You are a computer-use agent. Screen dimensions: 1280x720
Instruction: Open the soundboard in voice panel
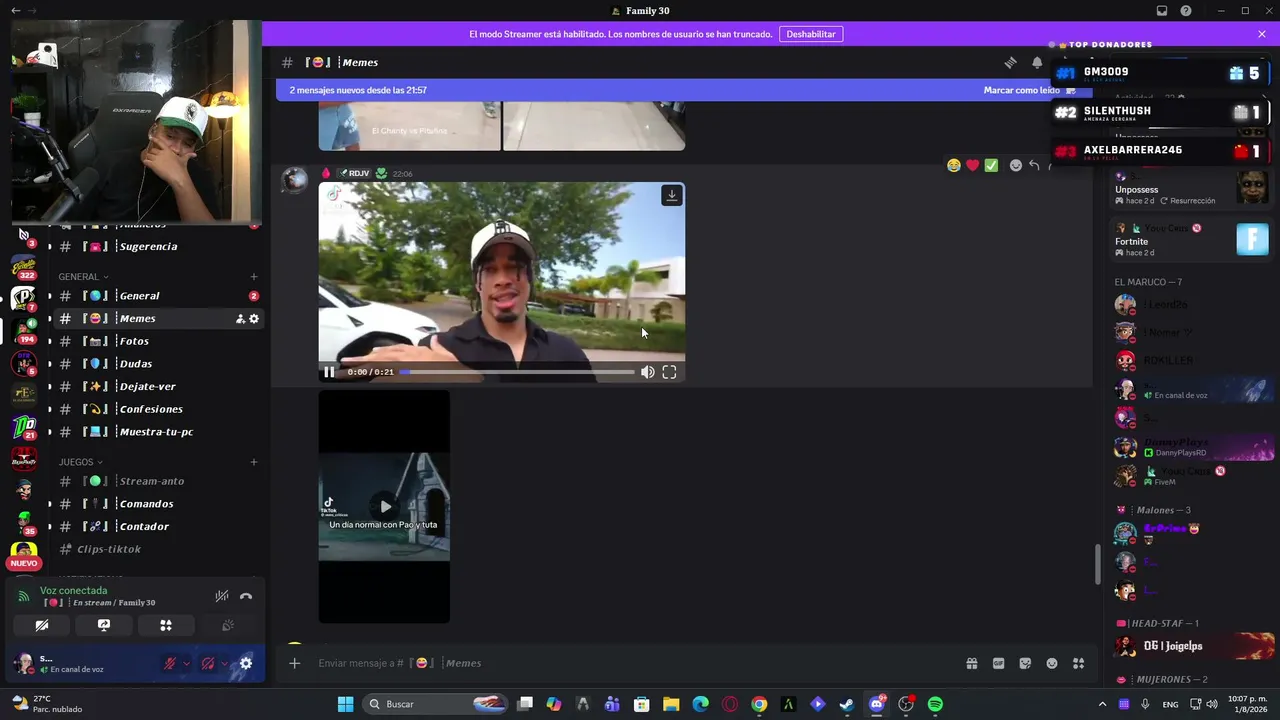(x=228, y=626)
